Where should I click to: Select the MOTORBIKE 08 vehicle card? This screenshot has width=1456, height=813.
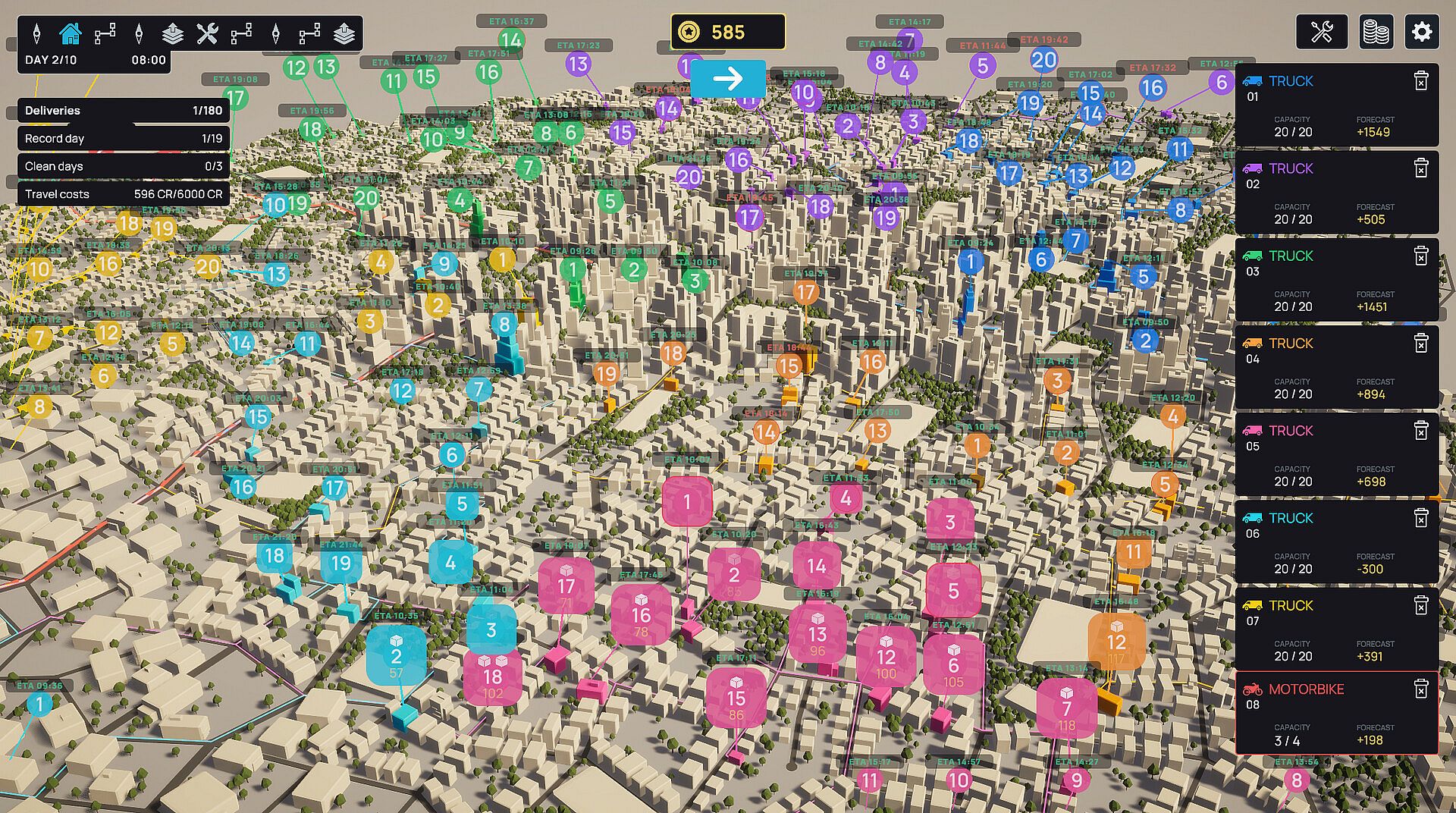pos(1337,713)
